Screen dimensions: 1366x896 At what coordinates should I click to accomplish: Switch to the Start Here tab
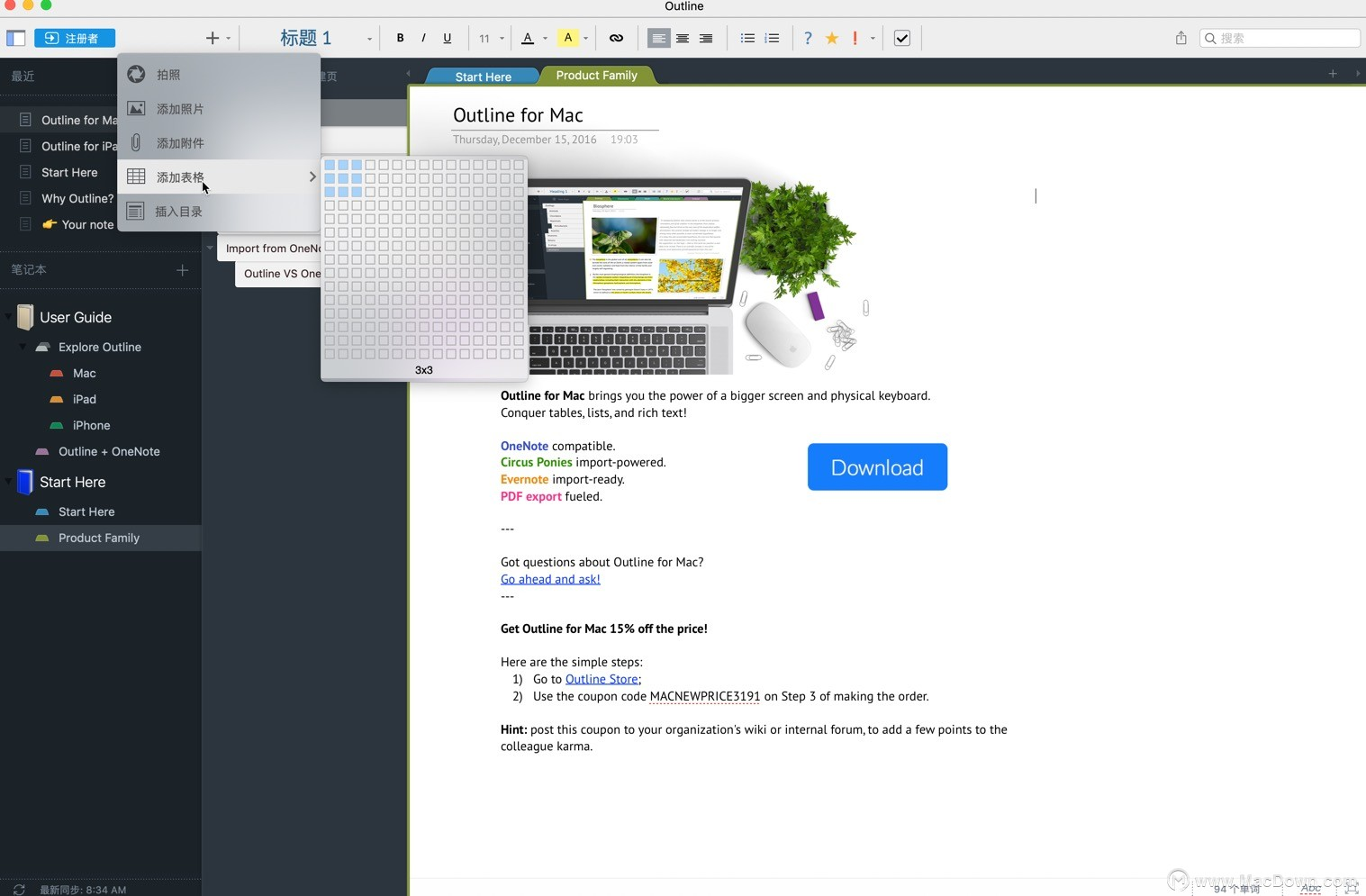483,77
